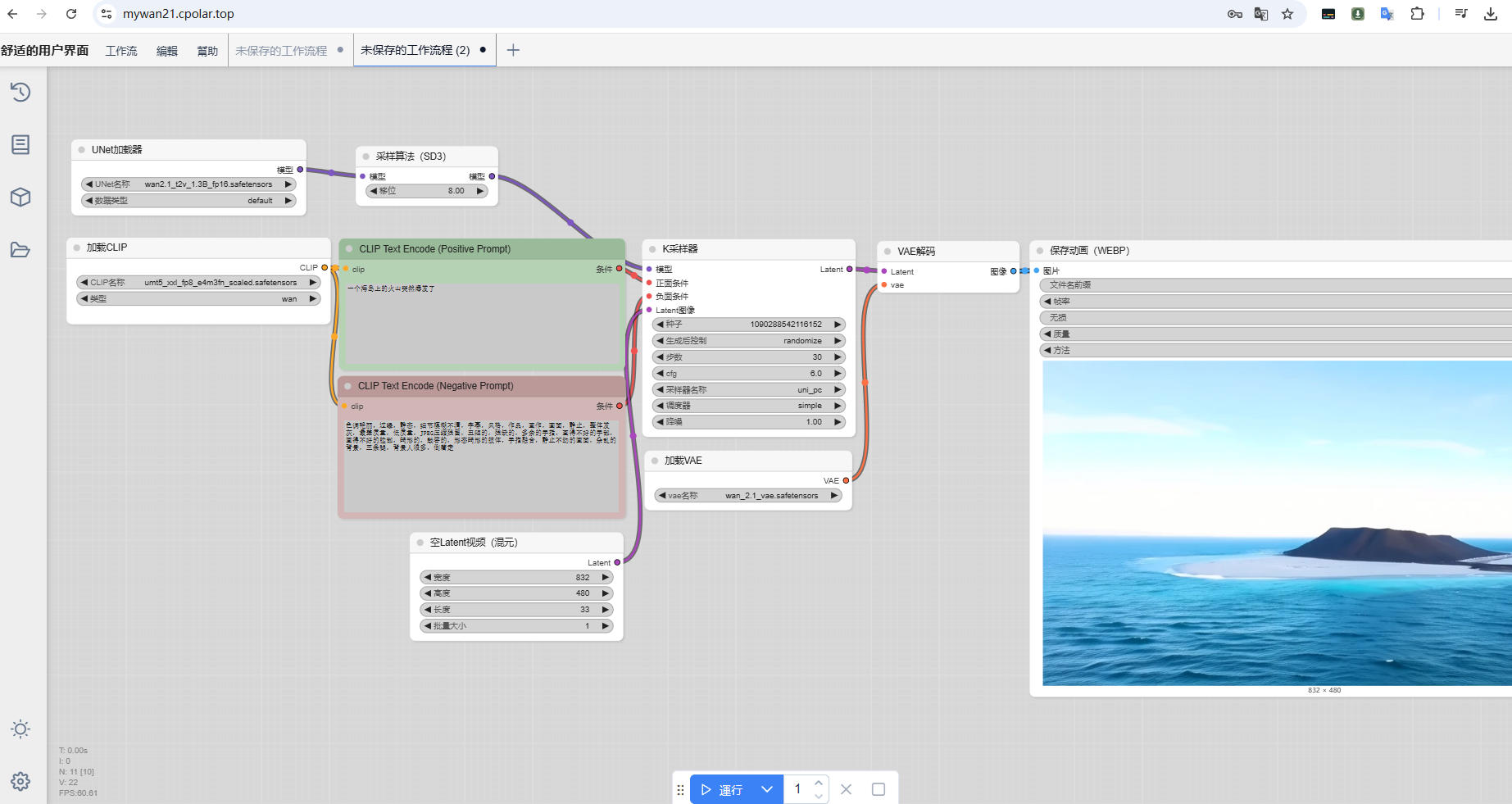1512x804 pixels.
Task: Click the cancel X icon beside batch count
Action: (847, 789)
